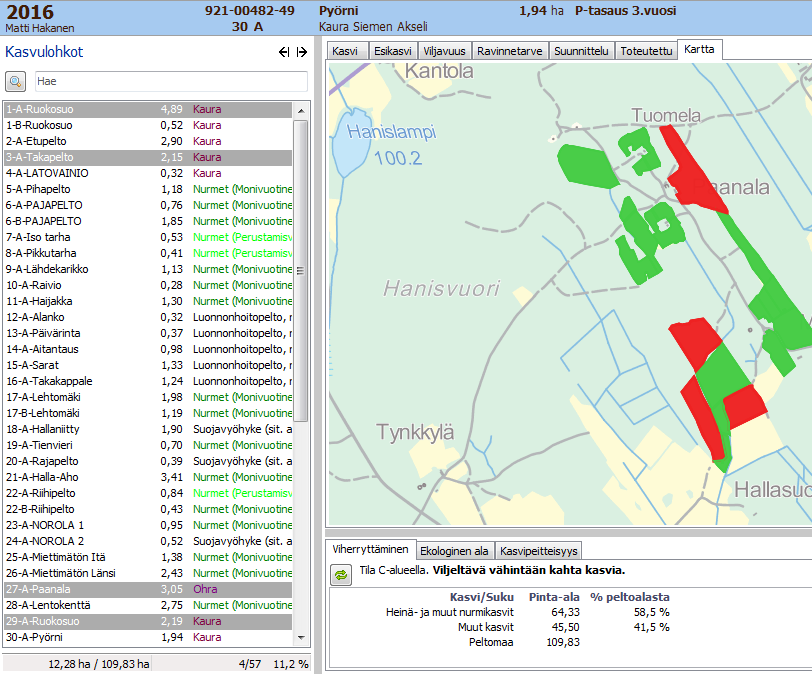812x674 pixels.
Task: Click the Tynkkylä place name on map
Action: pos(415,432)
